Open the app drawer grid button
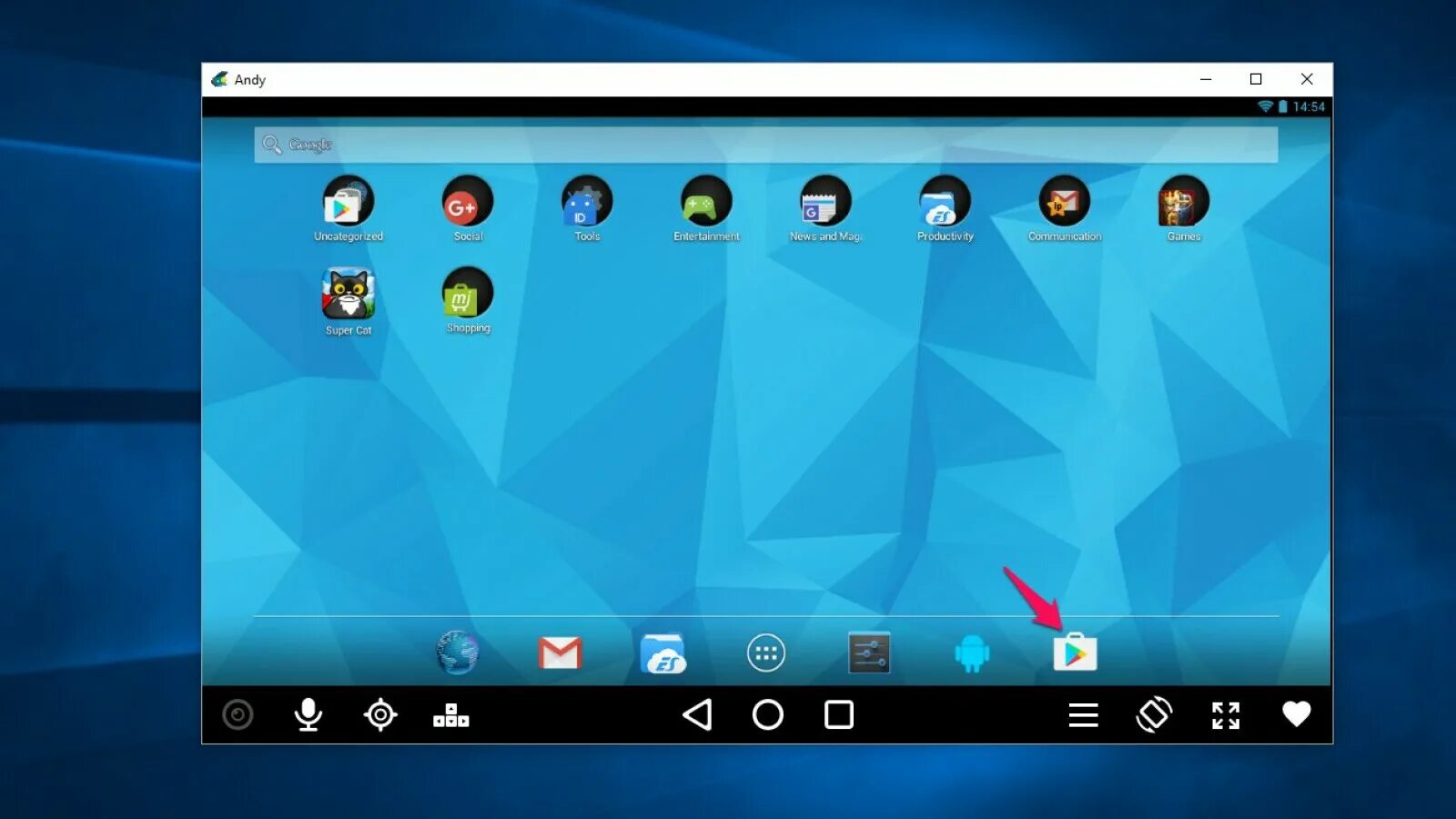The height and width of the screenshot is (819, 1456). coord(766,652)
